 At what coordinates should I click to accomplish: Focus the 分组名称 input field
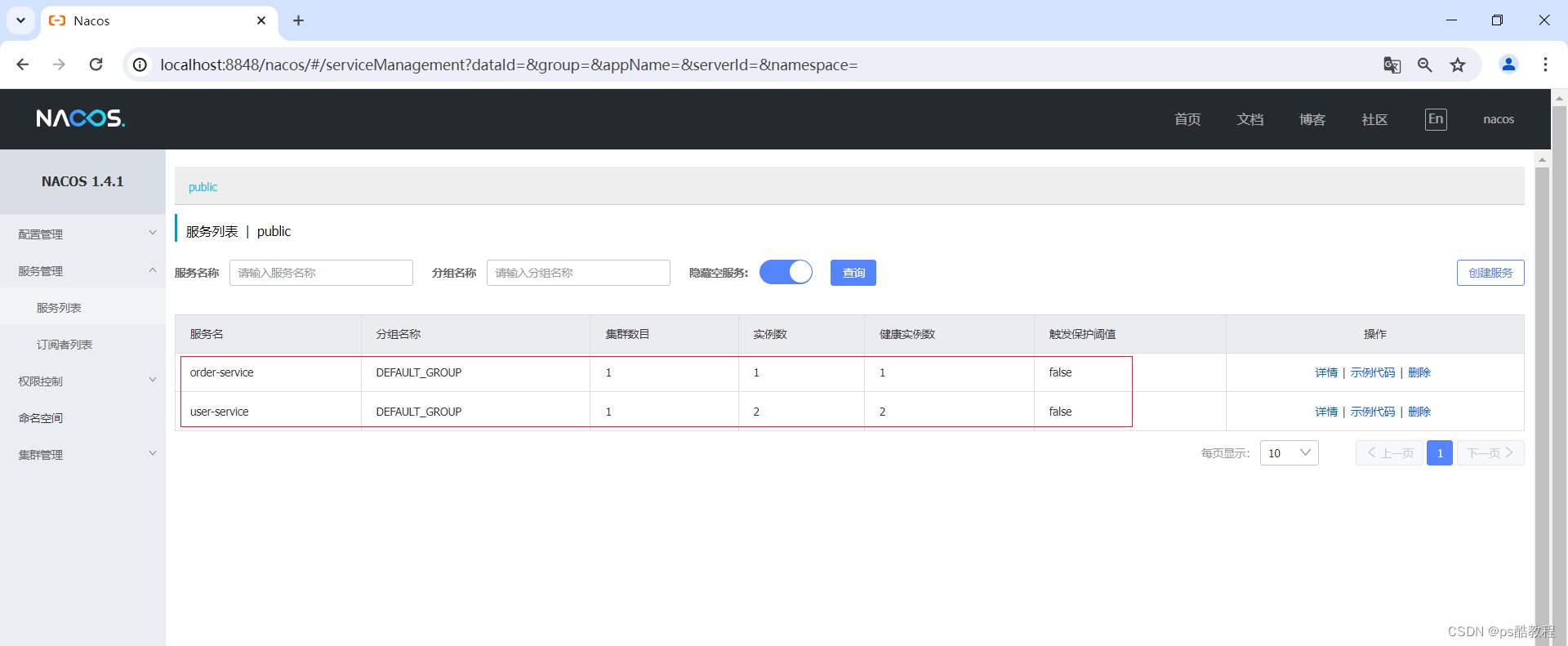(578, 273)
